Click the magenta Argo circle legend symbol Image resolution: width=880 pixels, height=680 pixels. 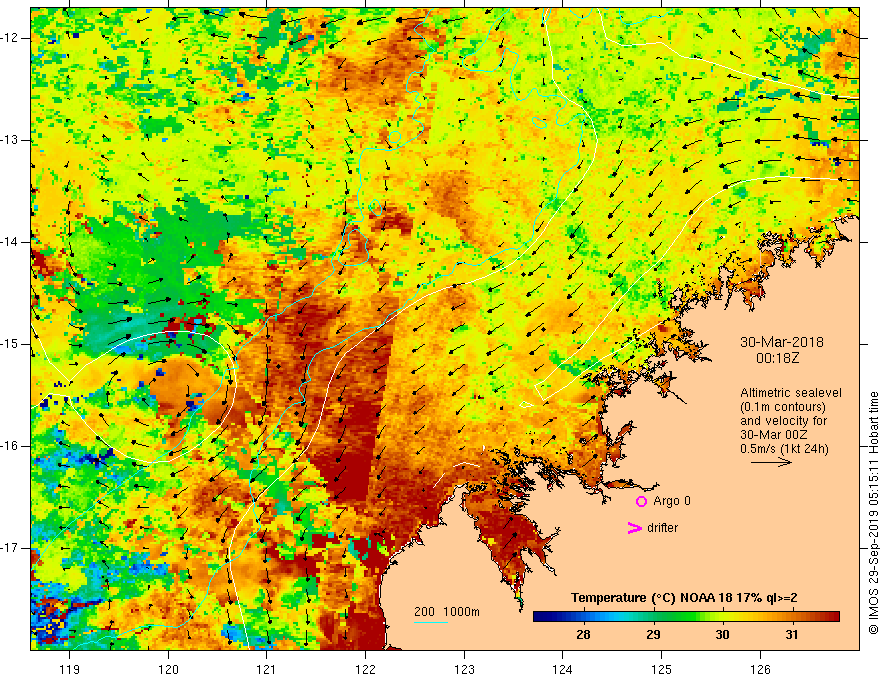(641, 502)
